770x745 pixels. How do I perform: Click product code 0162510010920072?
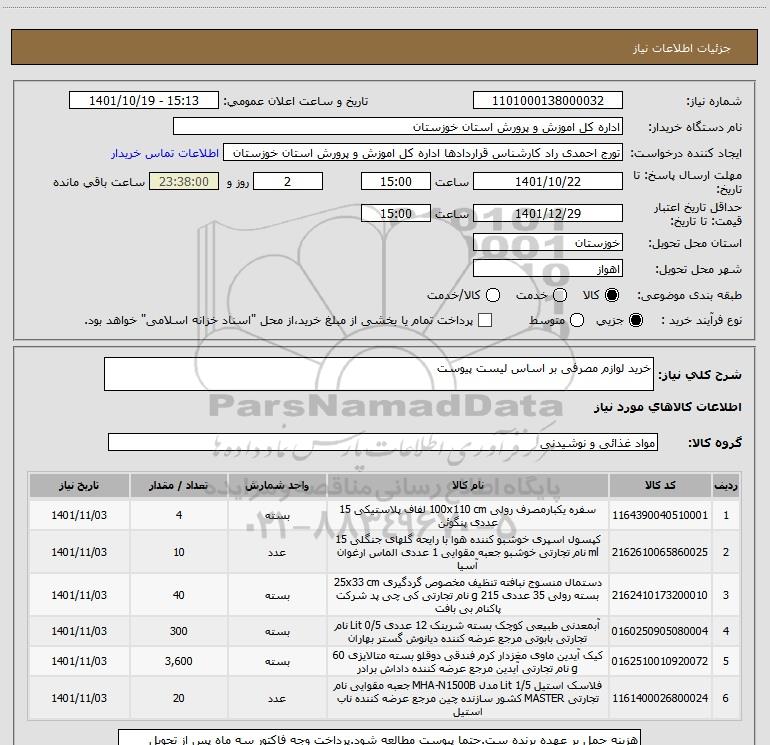pyautogui.click(x=660, y=661)
